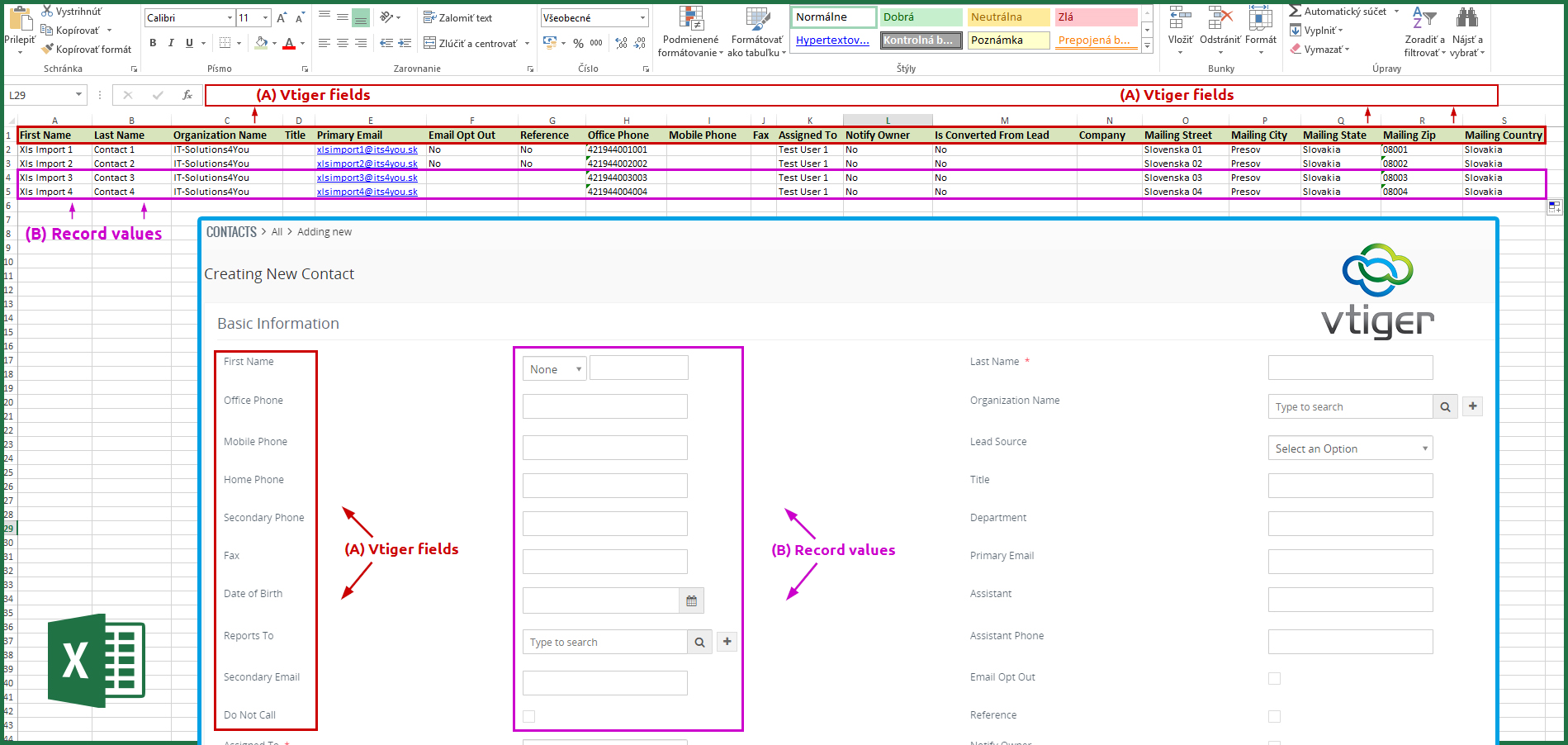Tick the Reference checkbox
Screen dimensions: 1568x745
1275,716
